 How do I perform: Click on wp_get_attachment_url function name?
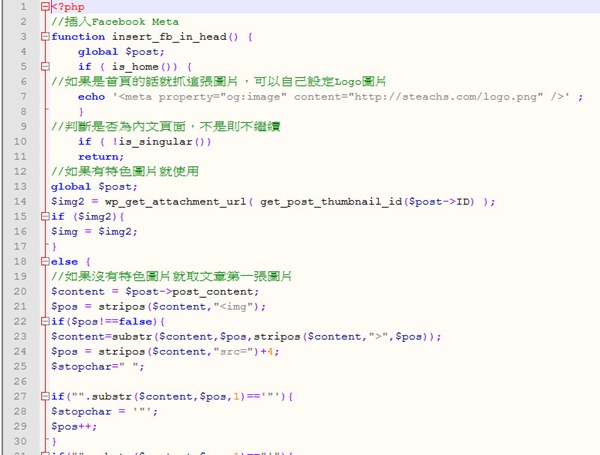click(x=176, y=202)
